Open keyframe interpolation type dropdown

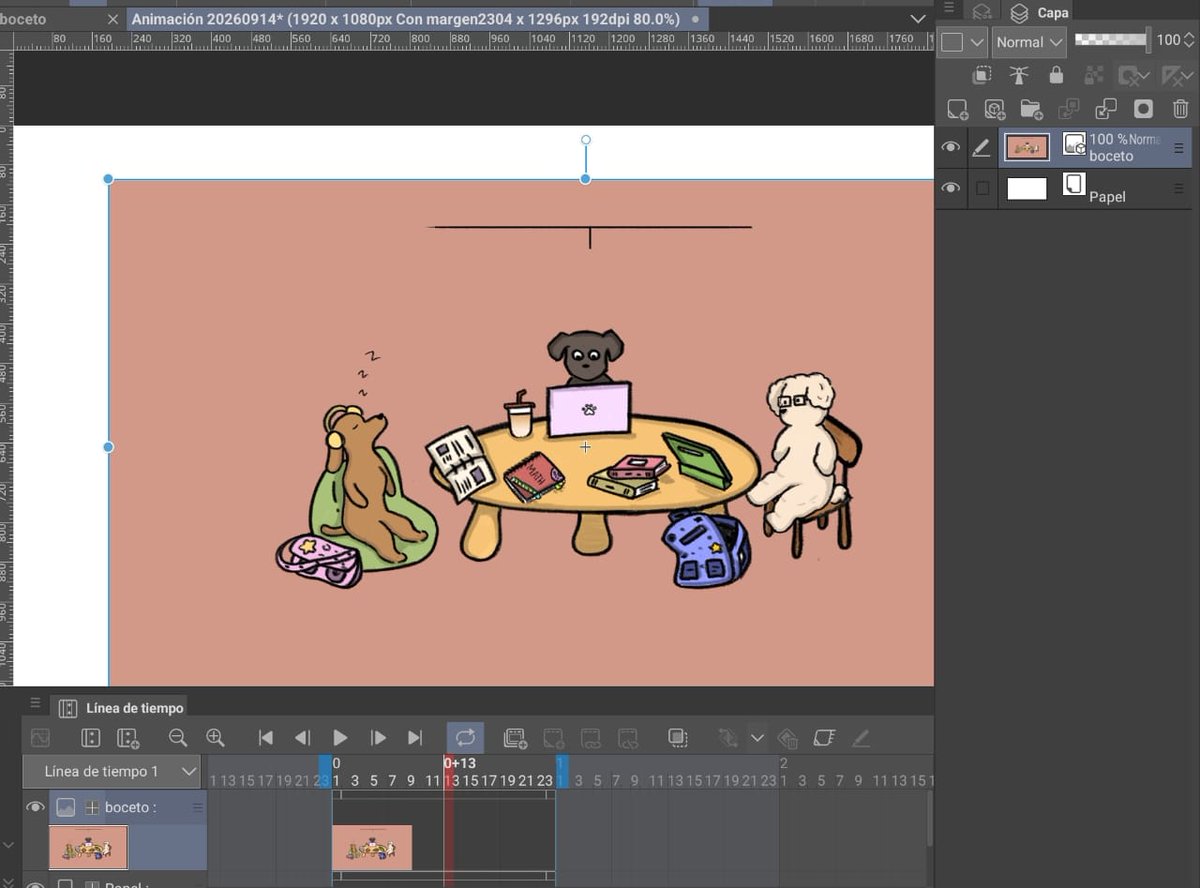tap(757, 738)
